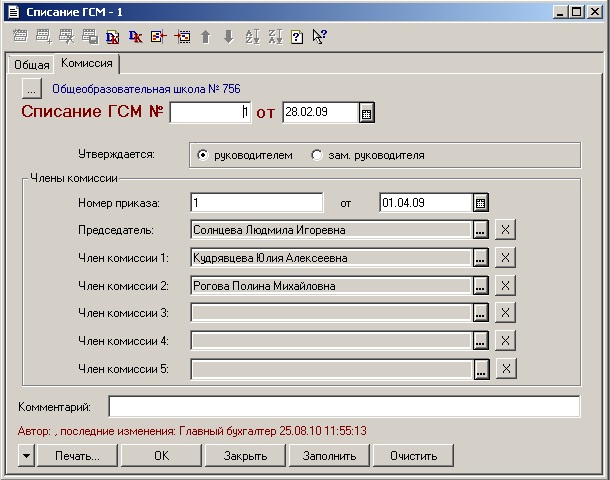Open the selection list for Председатель
This screenshot has height=480, width=610.
point(481,230)
